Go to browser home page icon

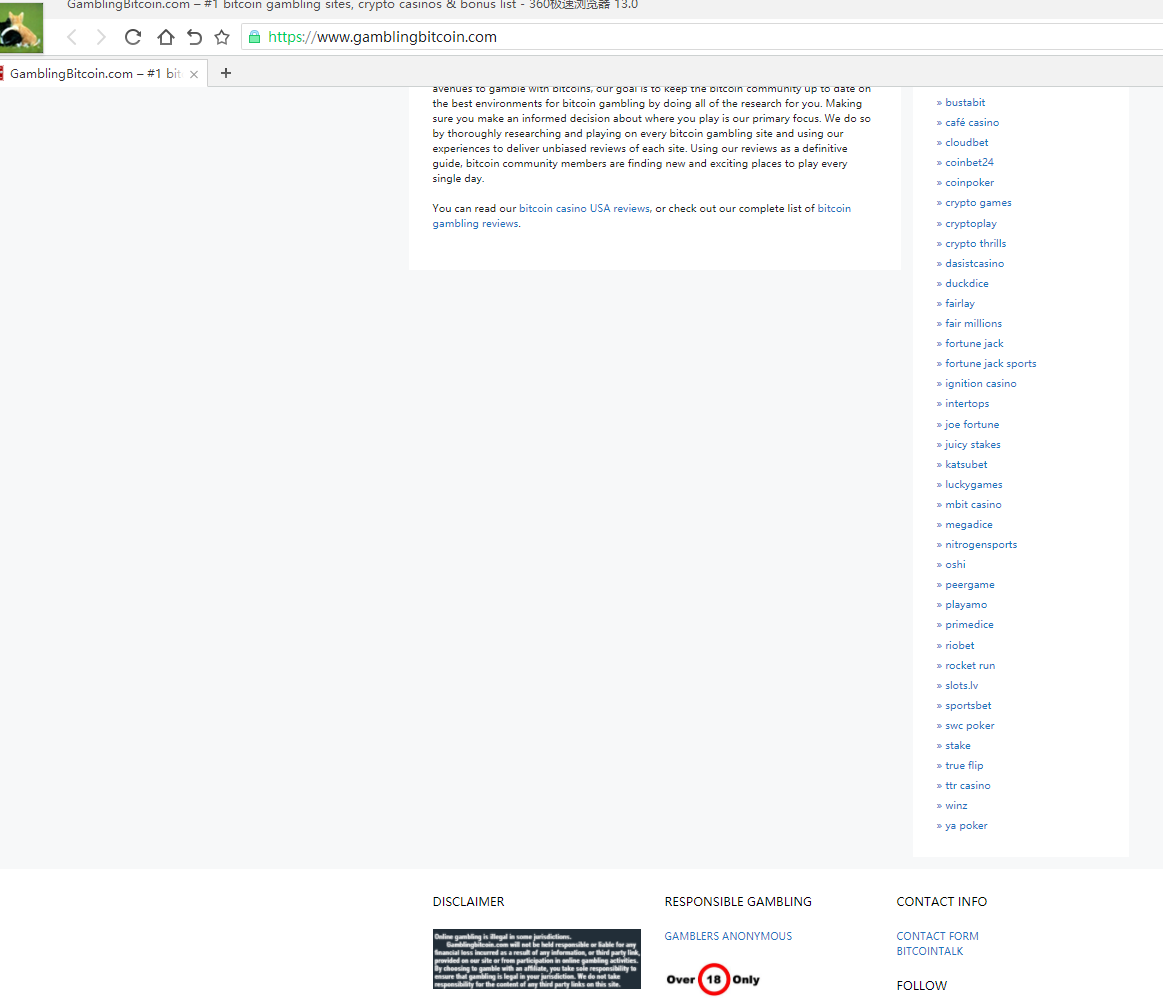[165, 37]
